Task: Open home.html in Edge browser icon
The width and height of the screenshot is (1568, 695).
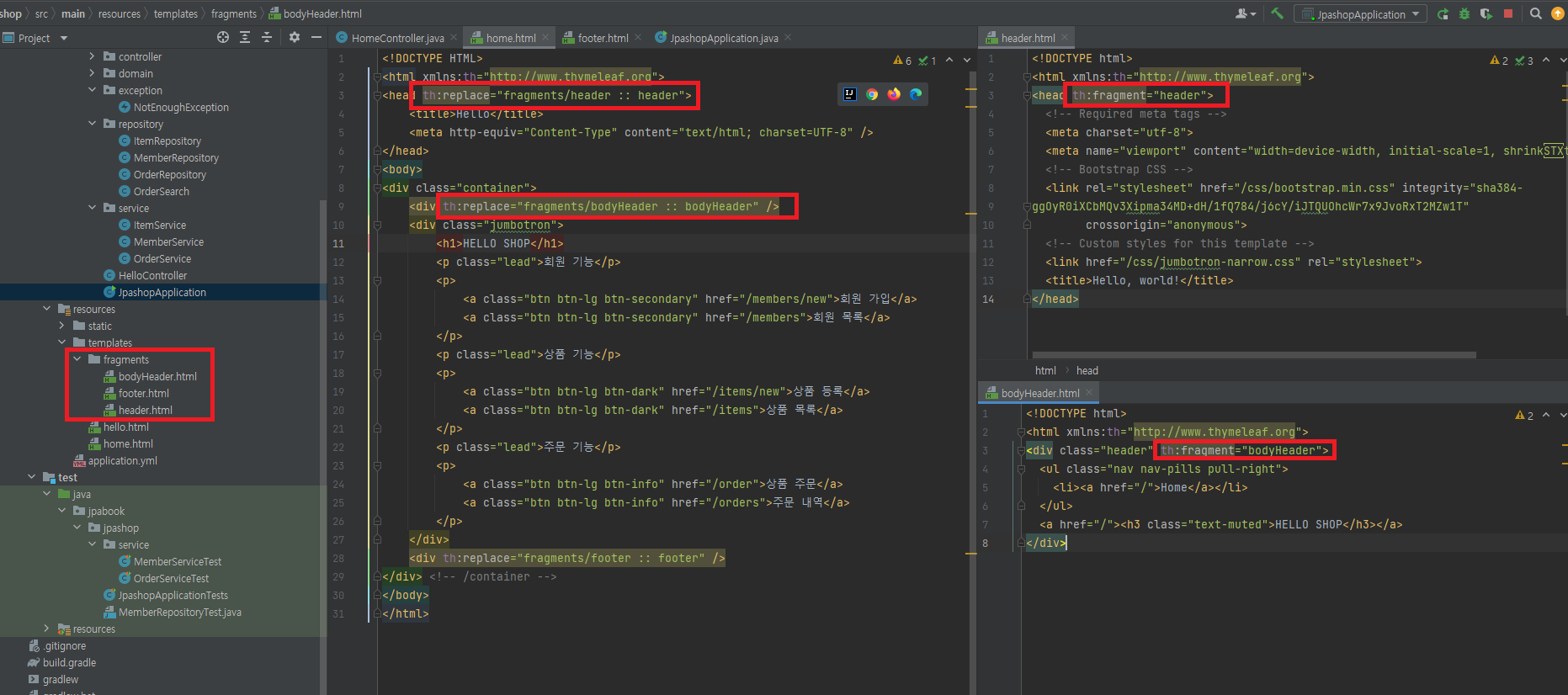Action: tap(916, 94)
